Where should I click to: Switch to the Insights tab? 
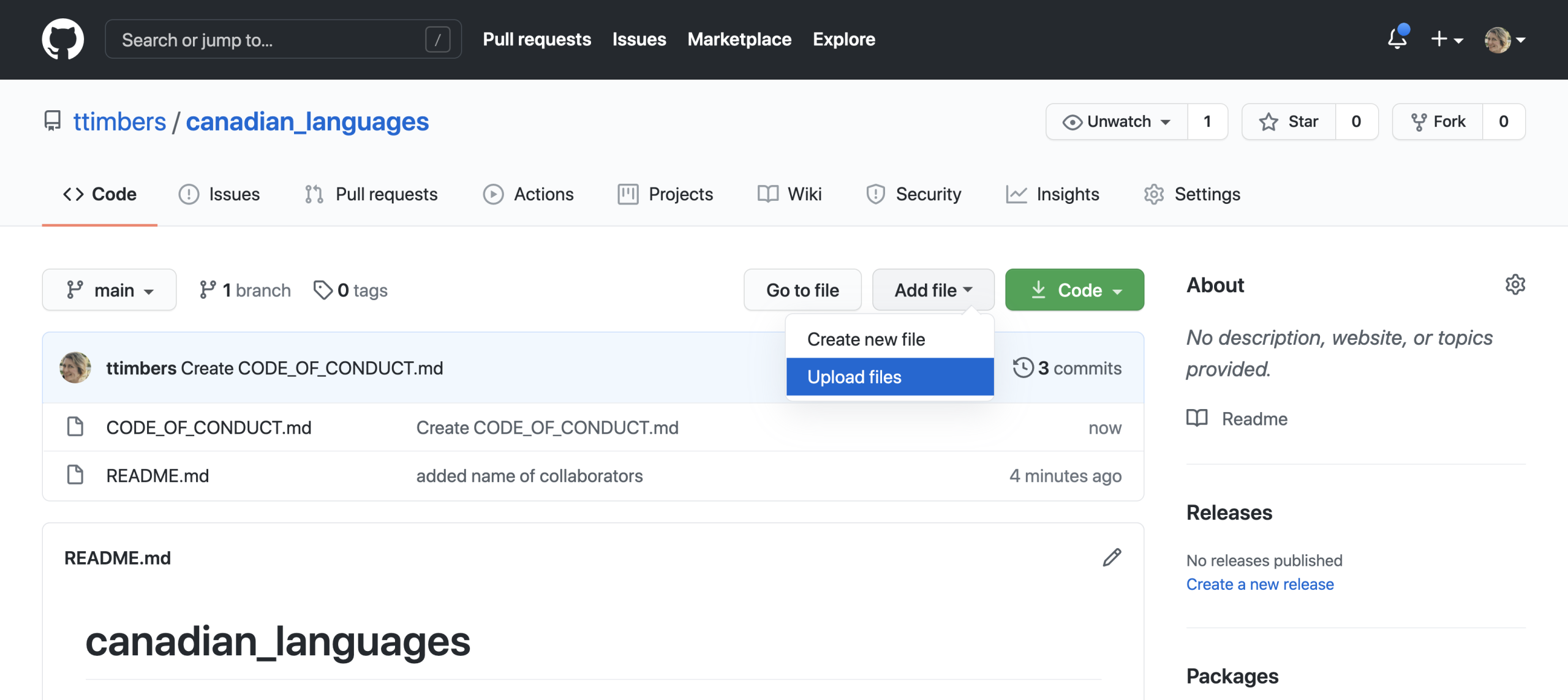[1053, 194]
